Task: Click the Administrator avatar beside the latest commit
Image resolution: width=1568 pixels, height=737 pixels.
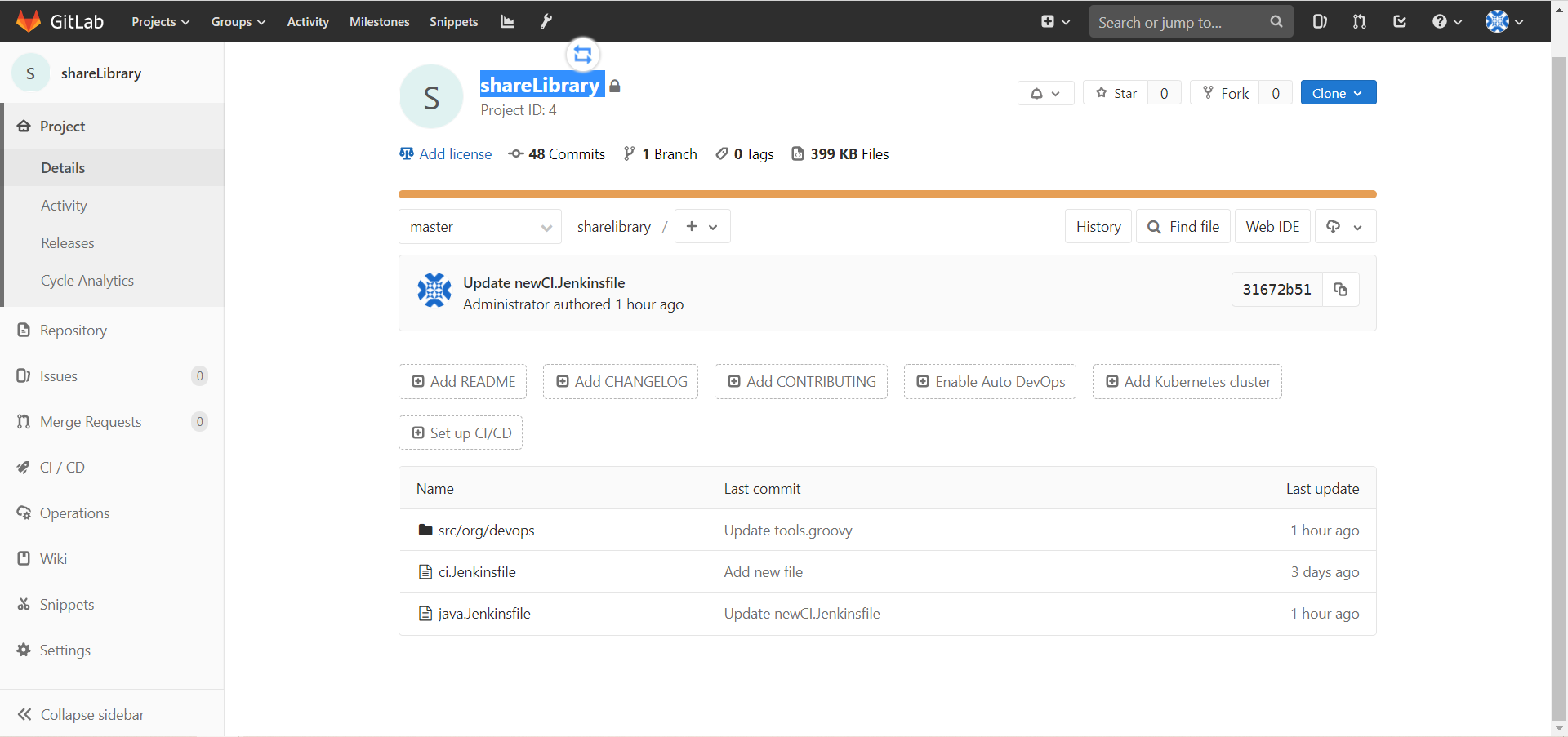Action: pos(434,291)
